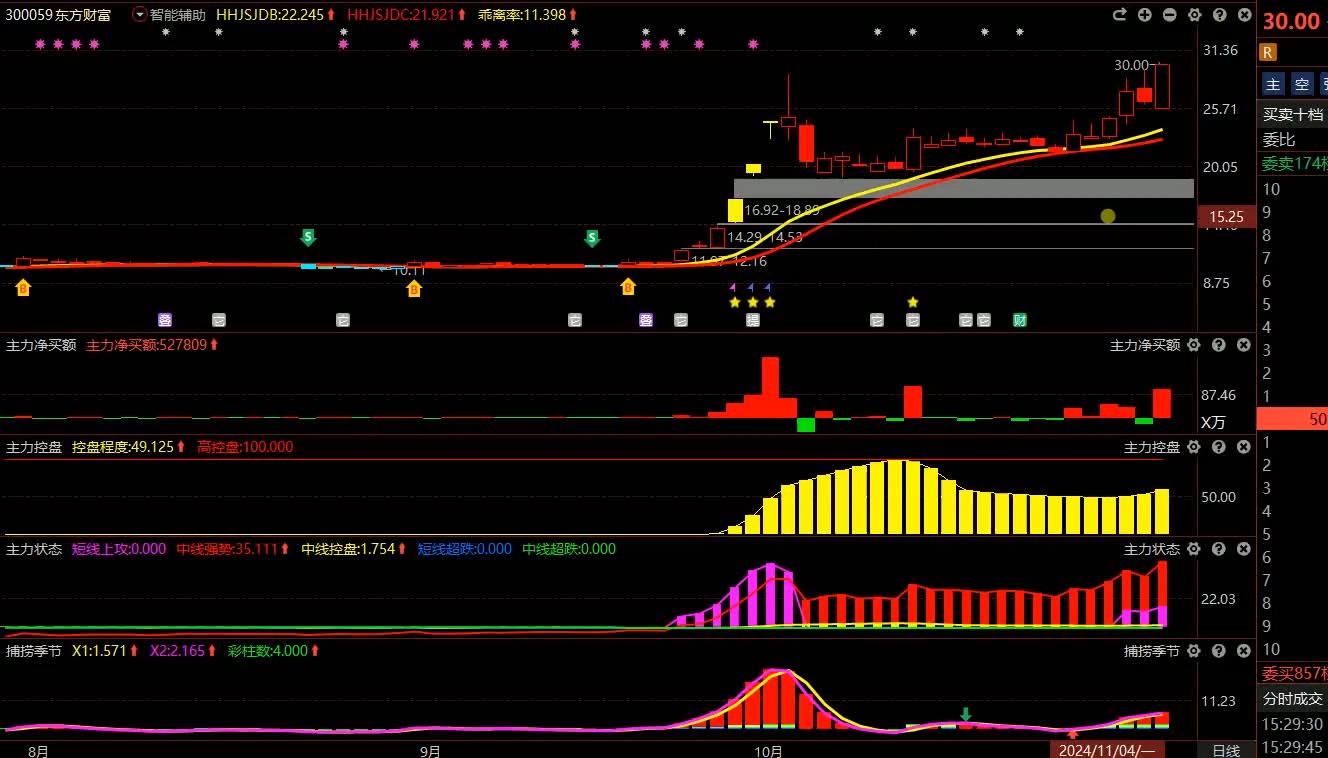Zoom out the K-line chart with minus icon
The image size is (1328, 758).
pyautogui.click(x=1169, y=15)
